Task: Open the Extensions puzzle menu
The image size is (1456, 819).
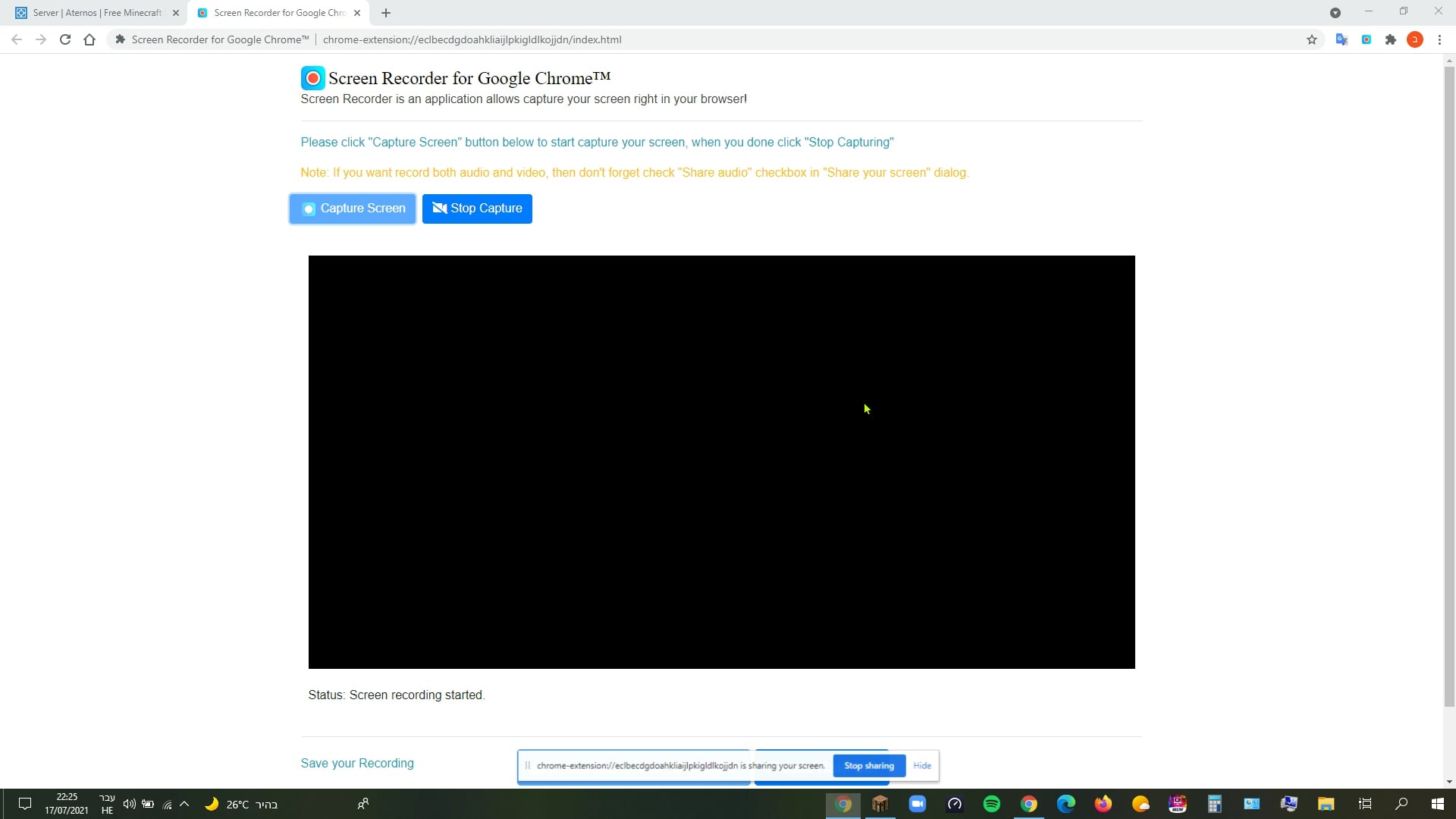Action: click(x=1391, y=39)
